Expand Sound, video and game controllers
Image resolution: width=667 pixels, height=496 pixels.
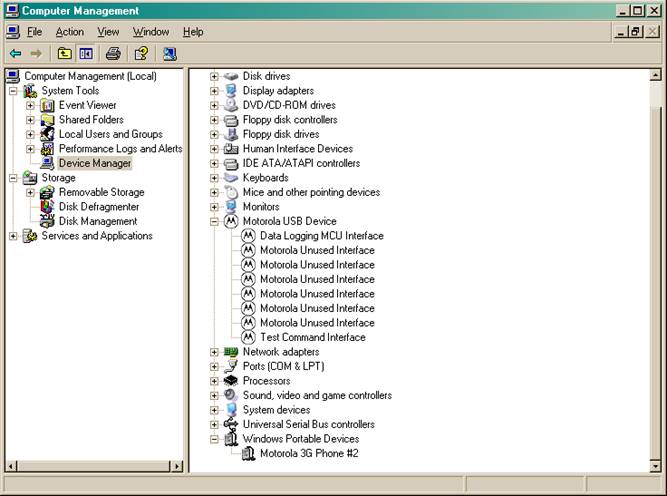pos(214,395)
